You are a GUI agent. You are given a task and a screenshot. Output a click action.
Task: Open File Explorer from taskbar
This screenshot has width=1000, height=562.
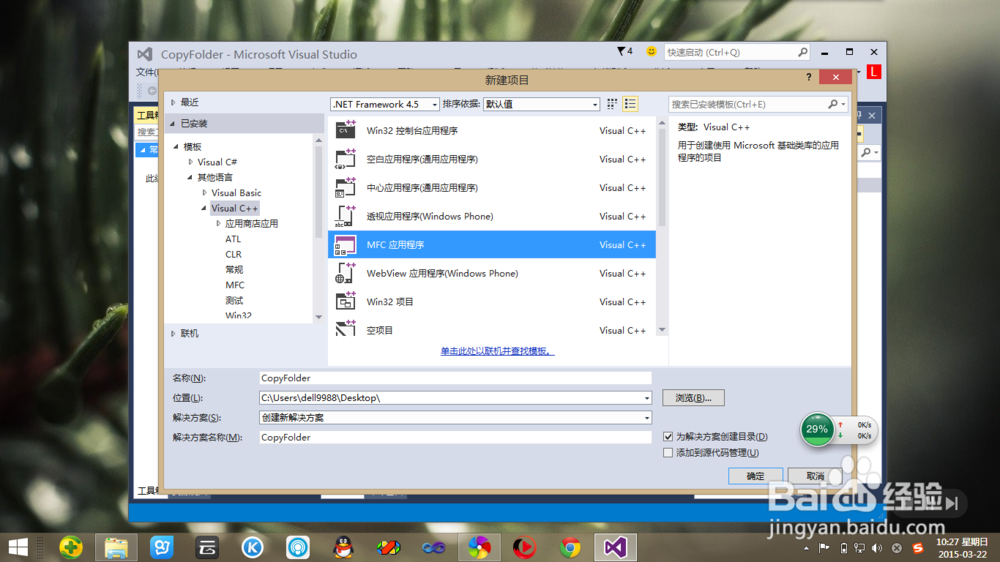click(116, 547)
